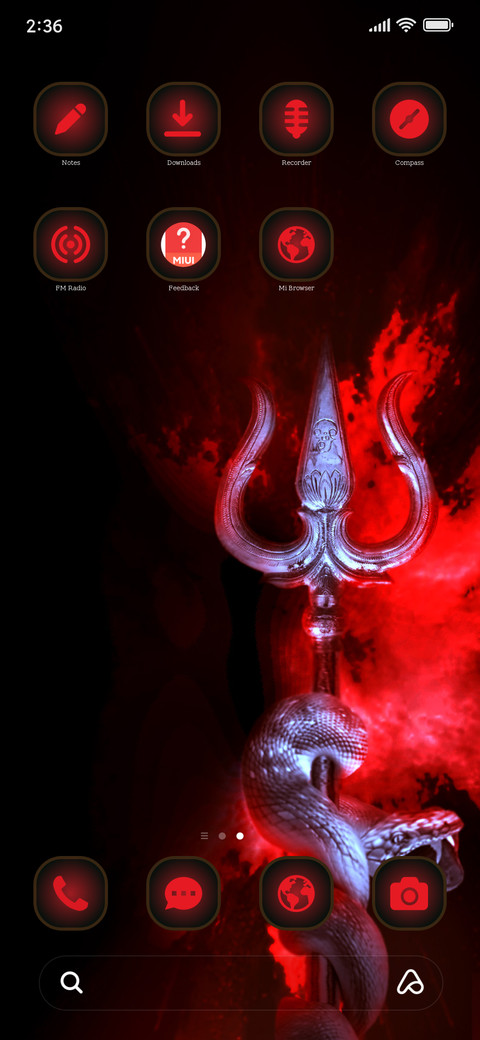Tap the search magnifier icon

72,982
